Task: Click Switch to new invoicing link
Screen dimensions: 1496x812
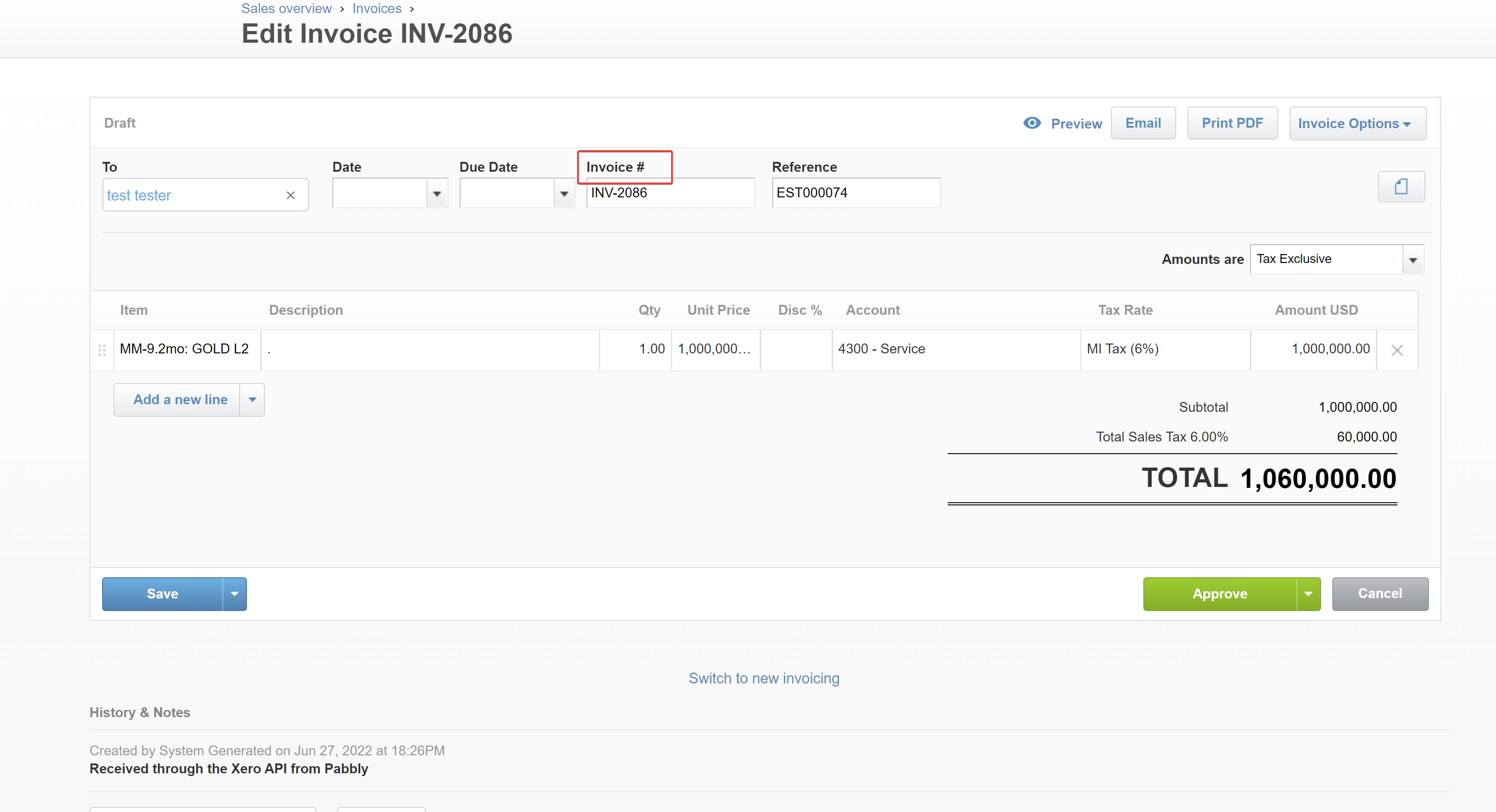Action: 764,678
